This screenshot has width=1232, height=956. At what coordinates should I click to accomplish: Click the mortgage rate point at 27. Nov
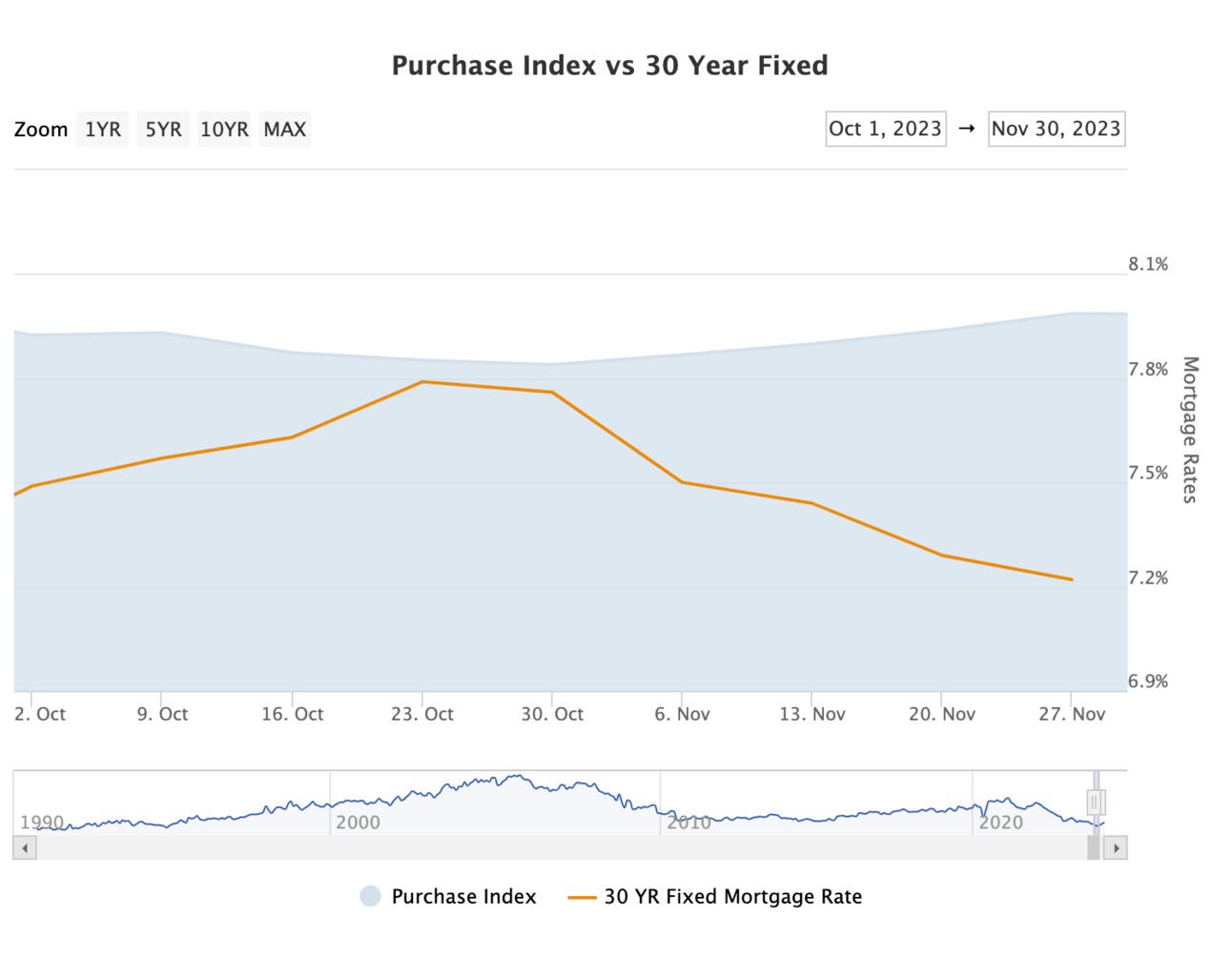tap(1072, 580)
